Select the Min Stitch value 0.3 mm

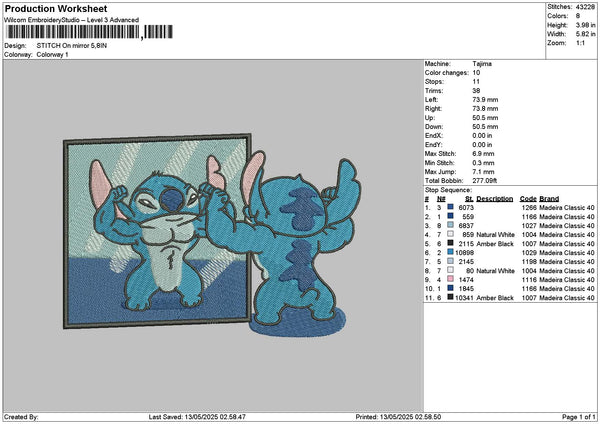click(484, 163)
